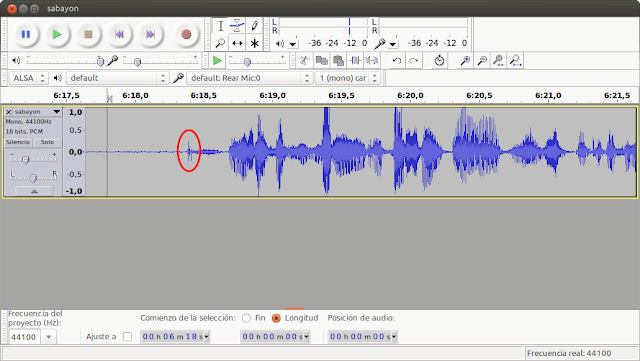Select the Fin radio button
Image resolution: width=640 pixels, height=361 pixels.
pyautogui.click(x=246, y=318)
